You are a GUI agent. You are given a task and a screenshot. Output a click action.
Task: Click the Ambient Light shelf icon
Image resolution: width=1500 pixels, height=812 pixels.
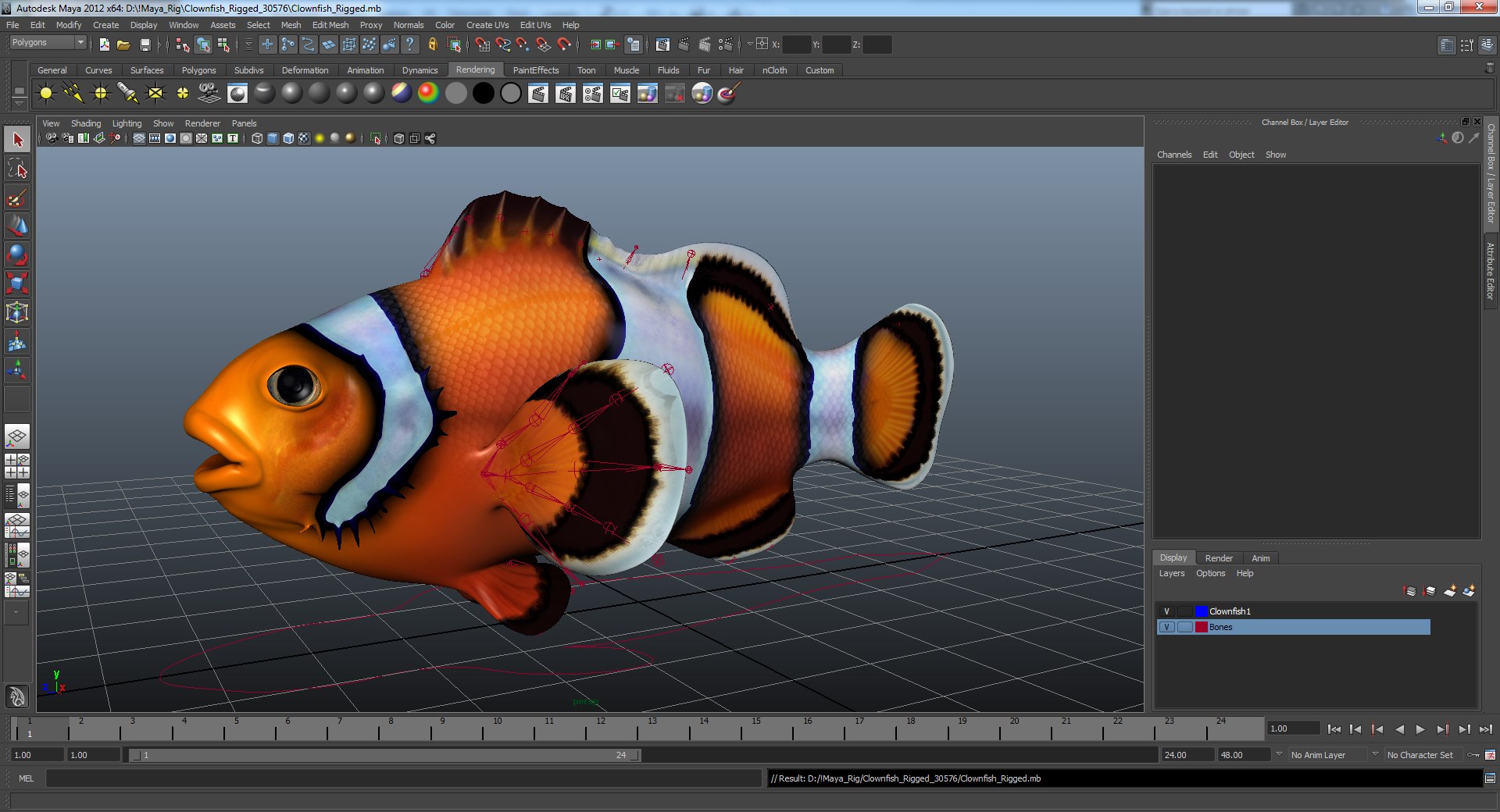[46, 94]
